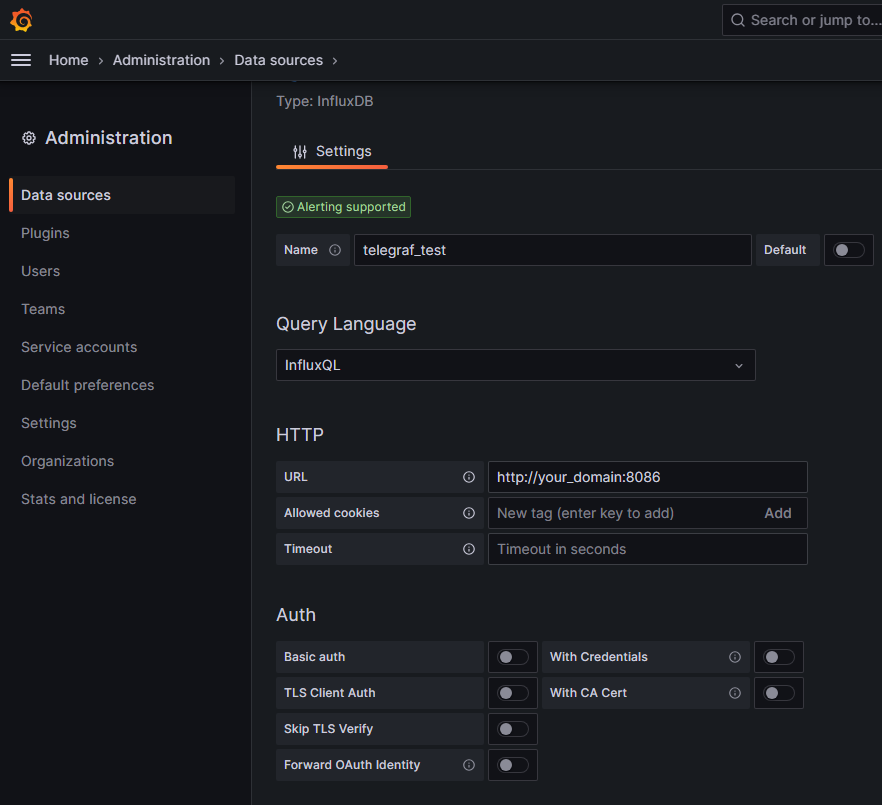The width and height of the screenshot is (882, 805).
Task: Click the Administration gear icon
Action: tap(29, 138)
